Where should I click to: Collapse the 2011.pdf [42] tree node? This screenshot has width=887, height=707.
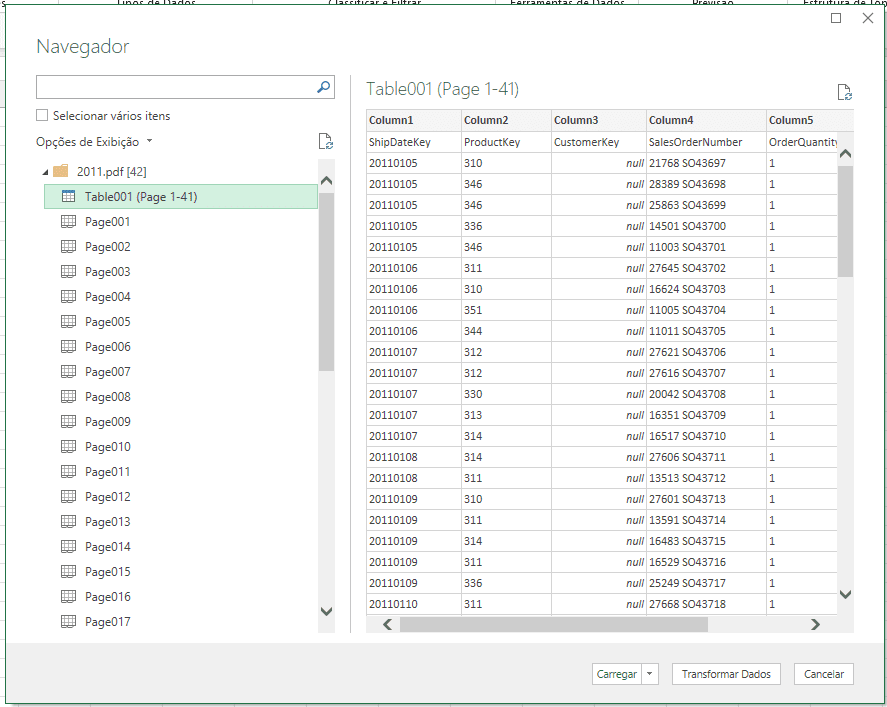[x=45, y=172]
